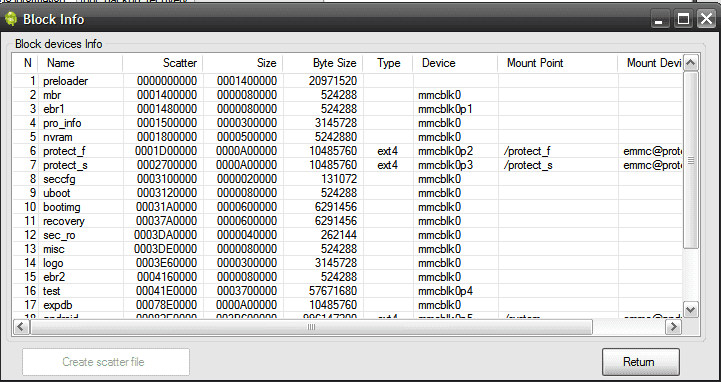This screenshot has height=382, width=721.
Task: Click ext4 type in protect_s row
Action: (x=388, y=165)
